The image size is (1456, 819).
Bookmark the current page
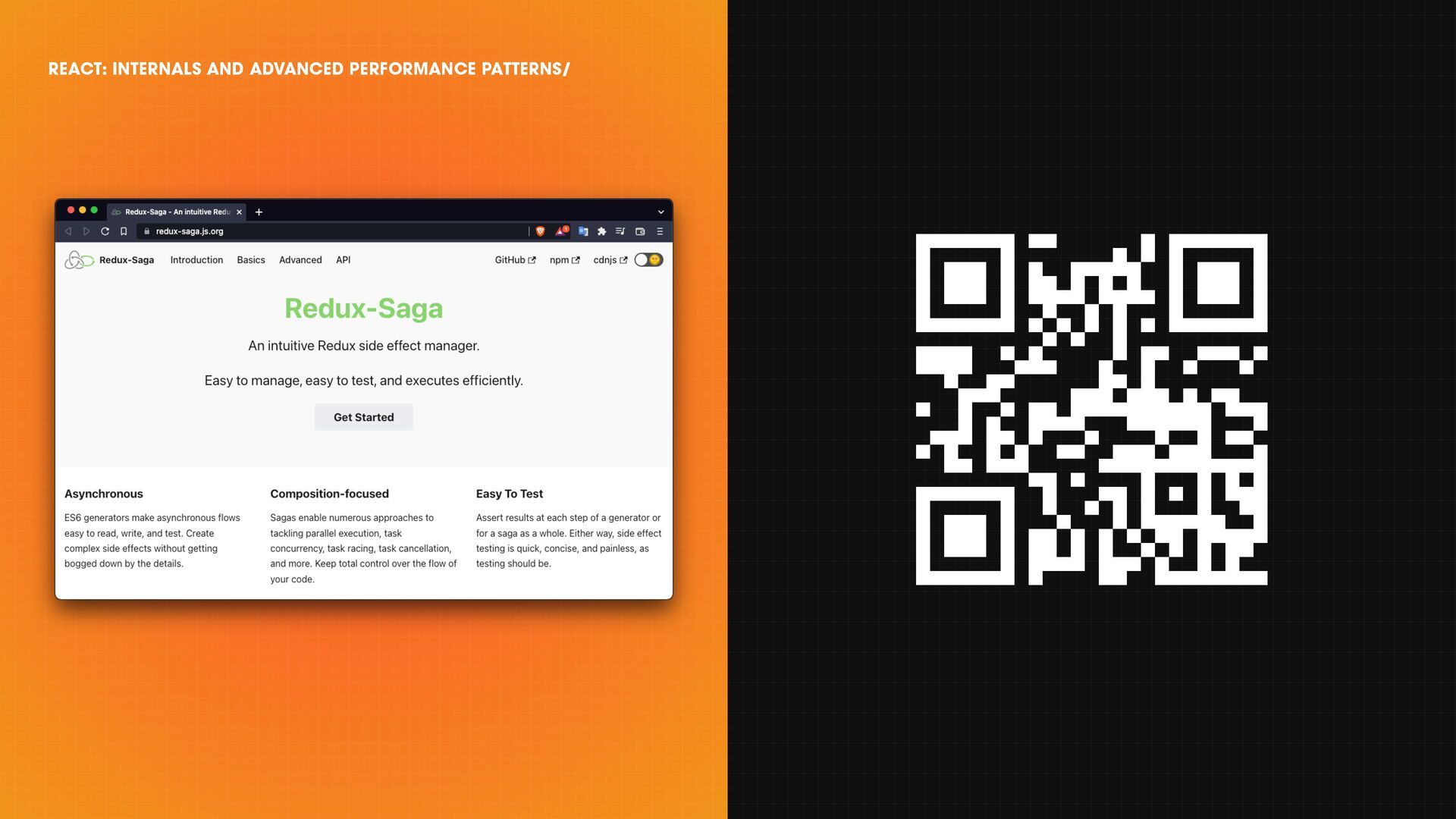point(124,231)
